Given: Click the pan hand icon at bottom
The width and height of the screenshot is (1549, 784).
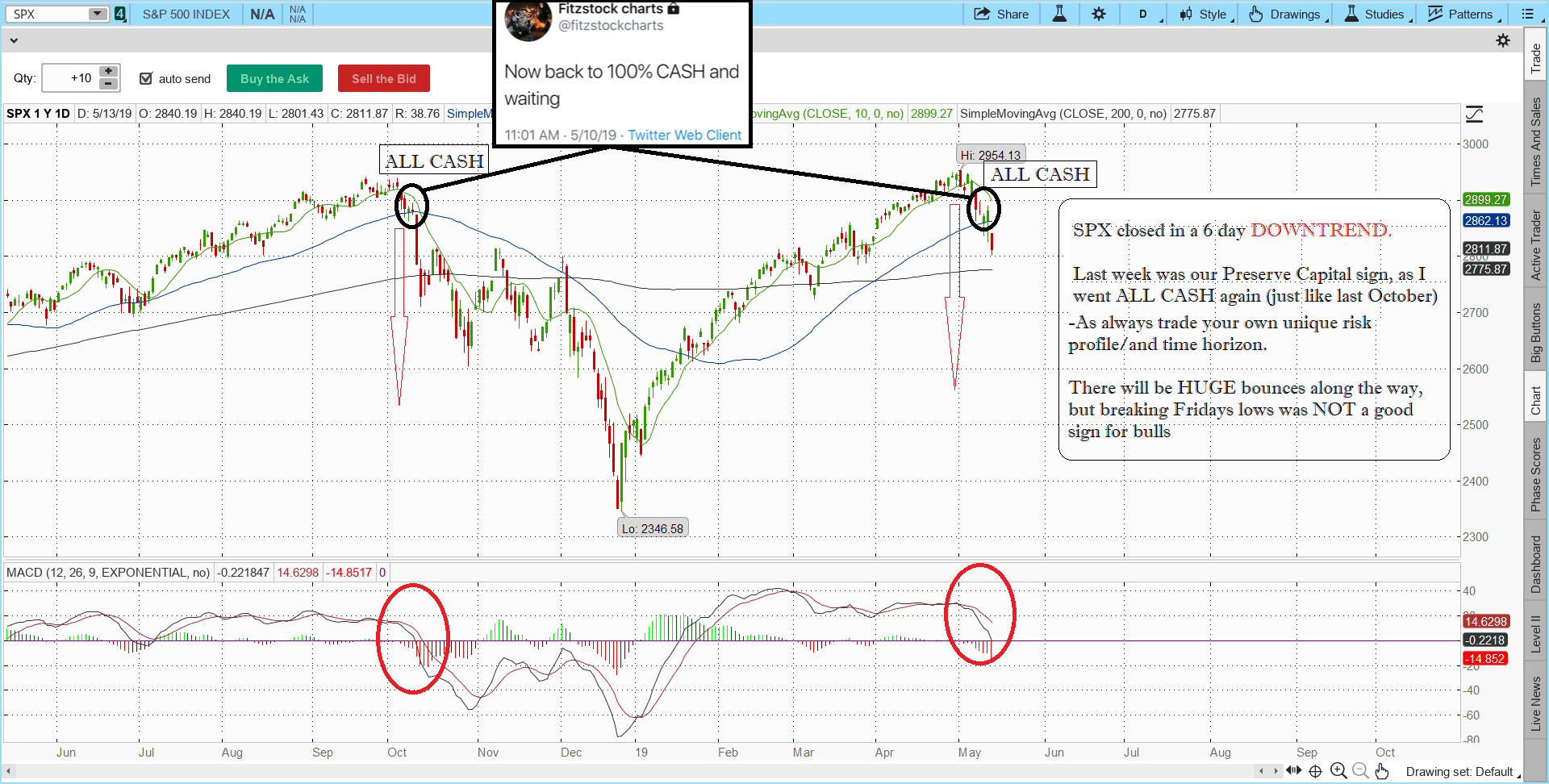Looking at the screenshot, I should coord(1382,771).
